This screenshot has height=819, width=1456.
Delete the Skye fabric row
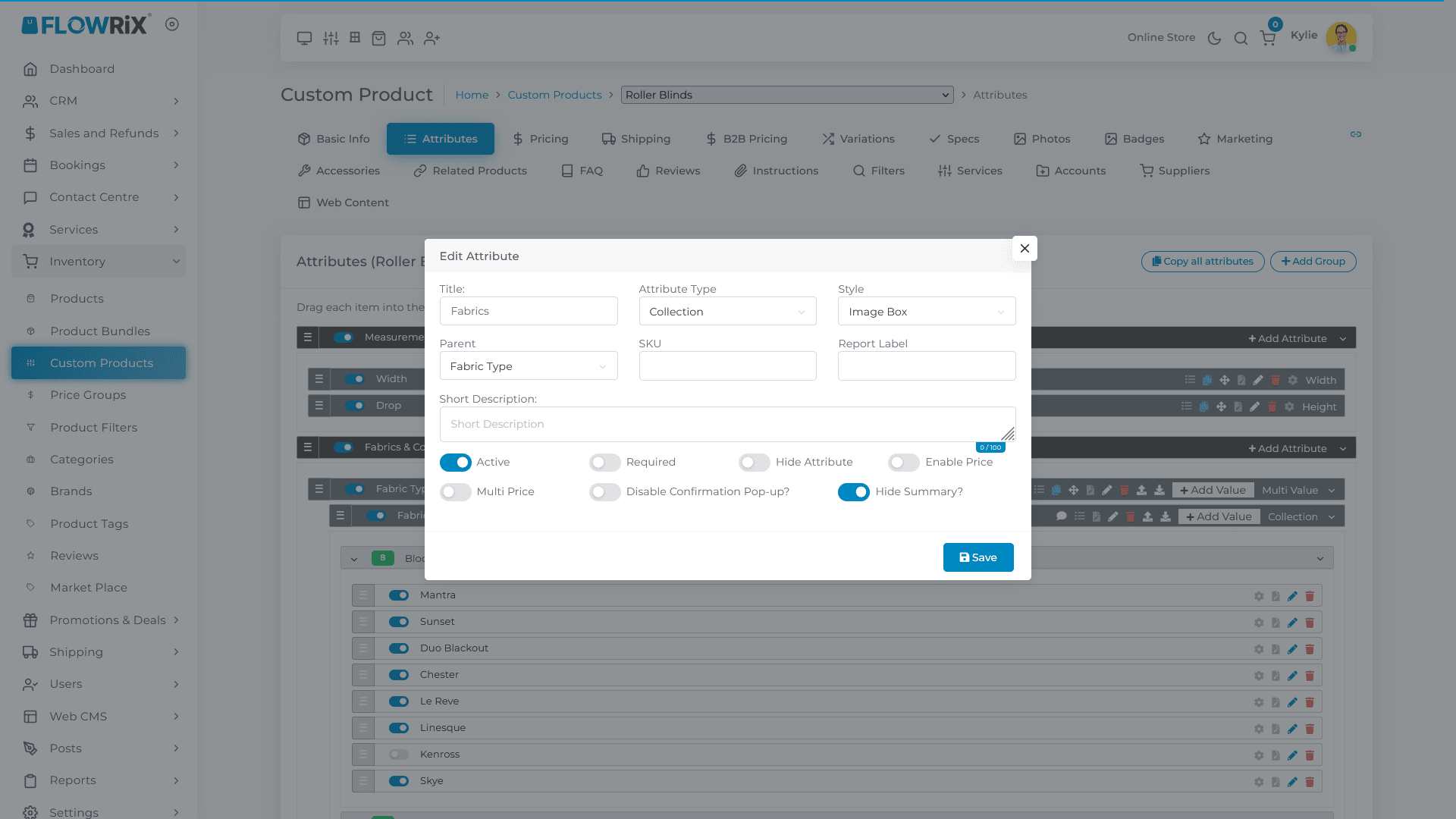click(x=1310, y=782)
